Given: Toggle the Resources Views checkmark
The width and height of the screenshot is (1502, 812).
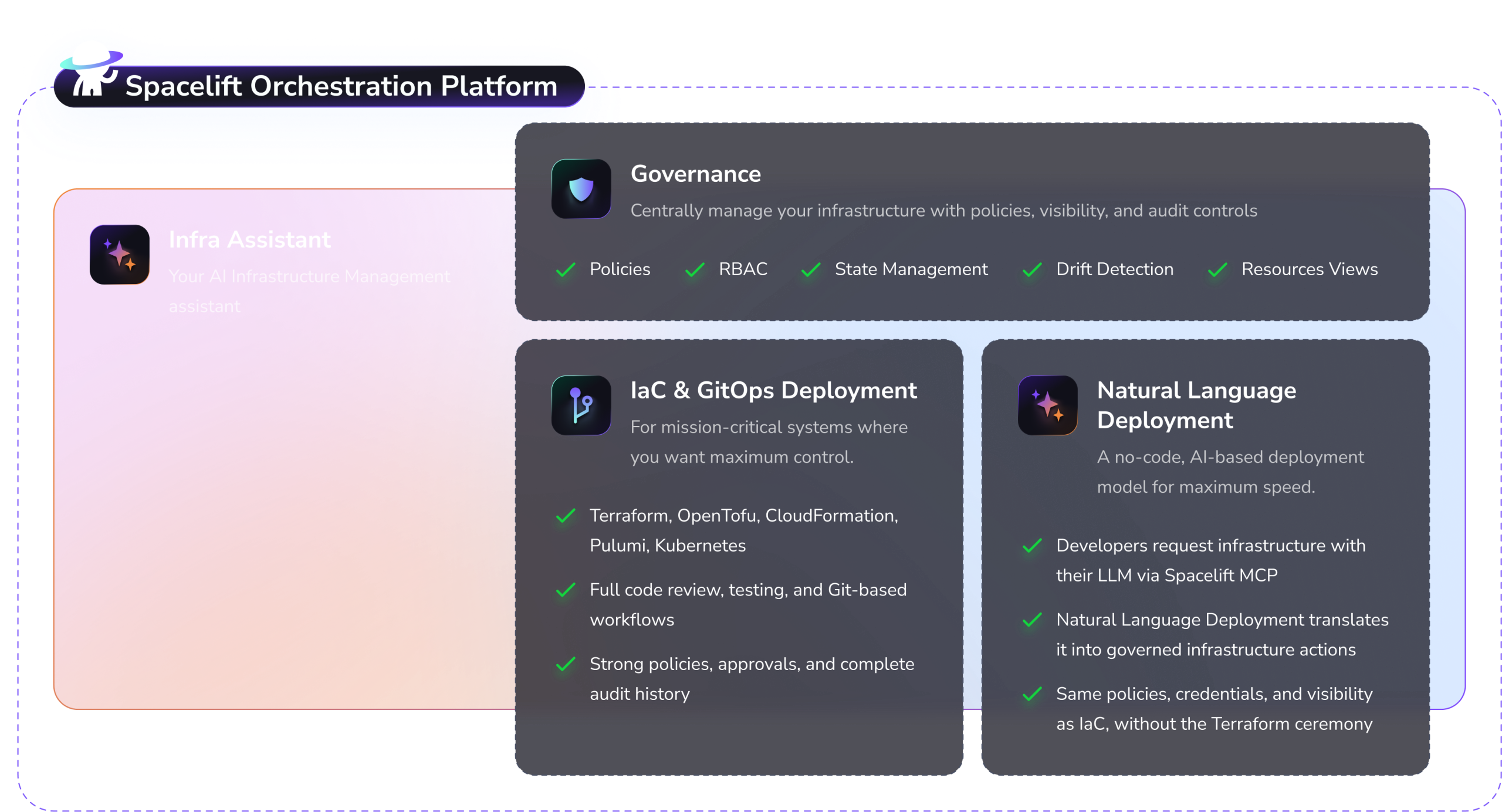Looking at the screenshot, I should point(1216,270).
